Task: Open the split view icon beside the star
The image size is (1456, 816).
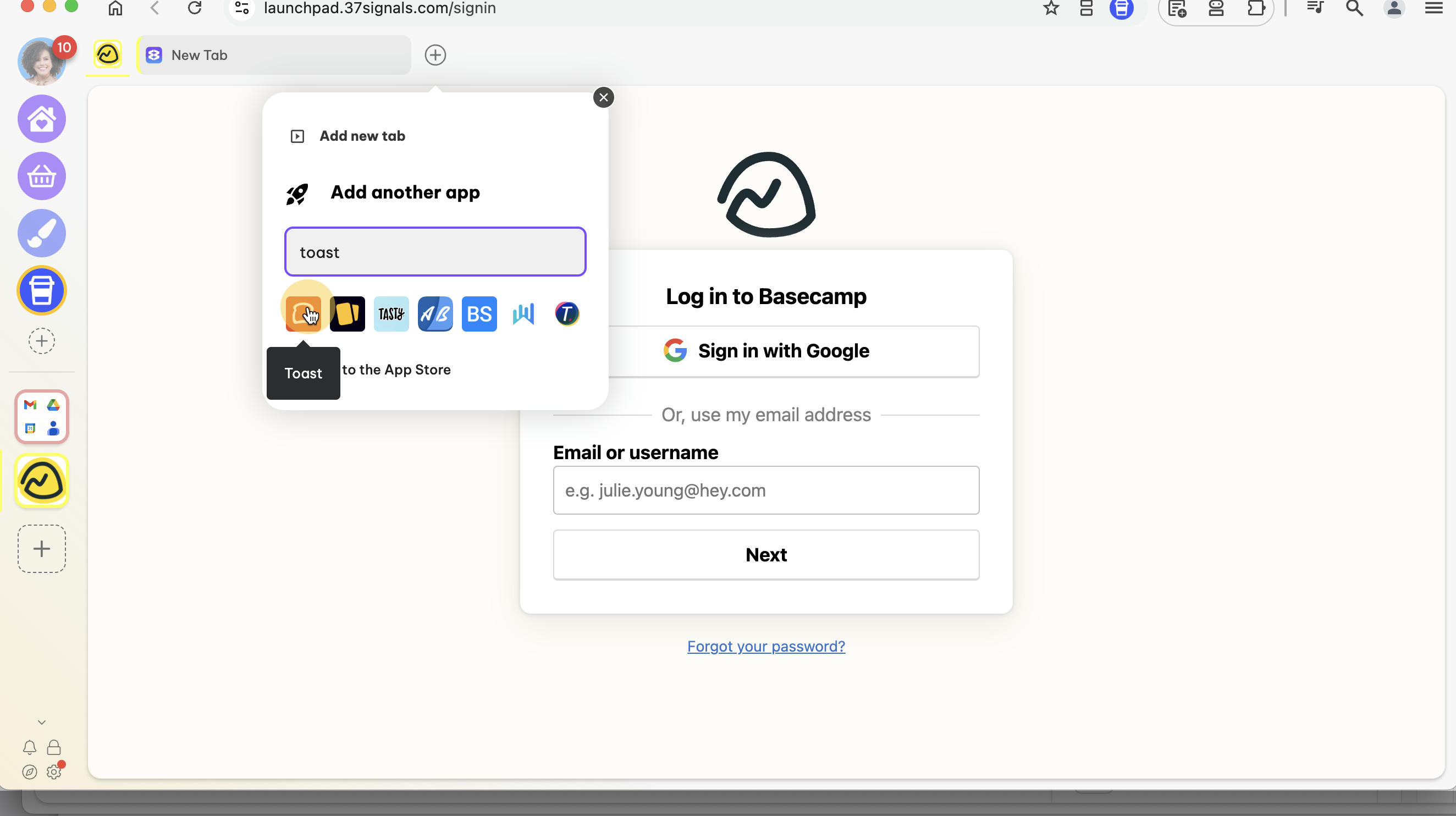Action: 1086,8
